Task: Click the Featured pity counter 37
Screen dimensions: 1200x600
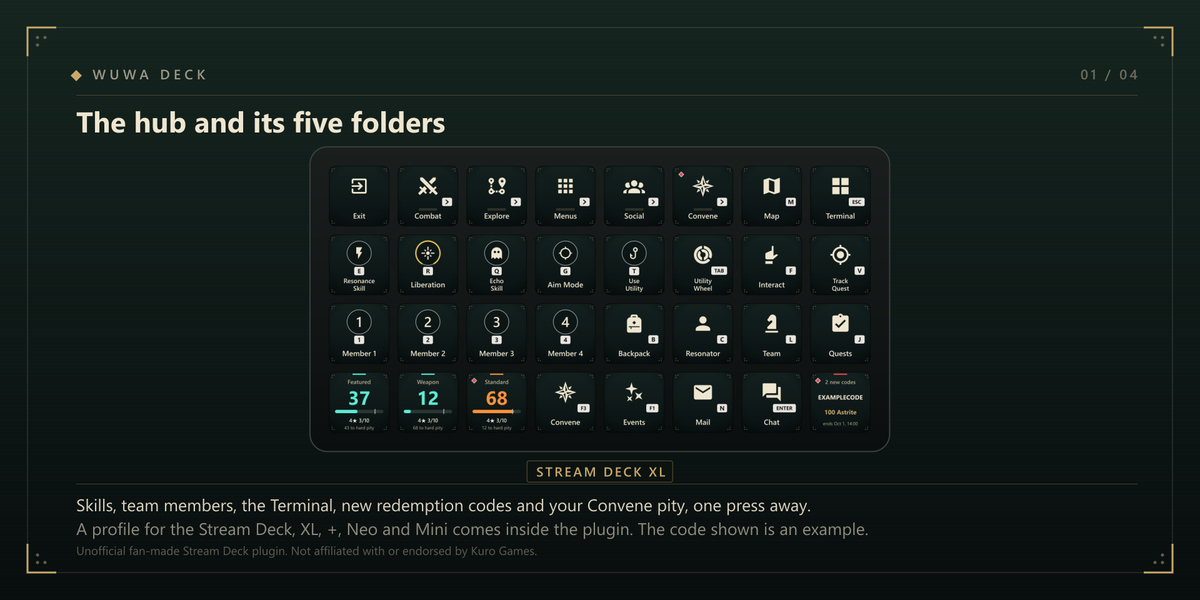Action: (x=359, y=402)
